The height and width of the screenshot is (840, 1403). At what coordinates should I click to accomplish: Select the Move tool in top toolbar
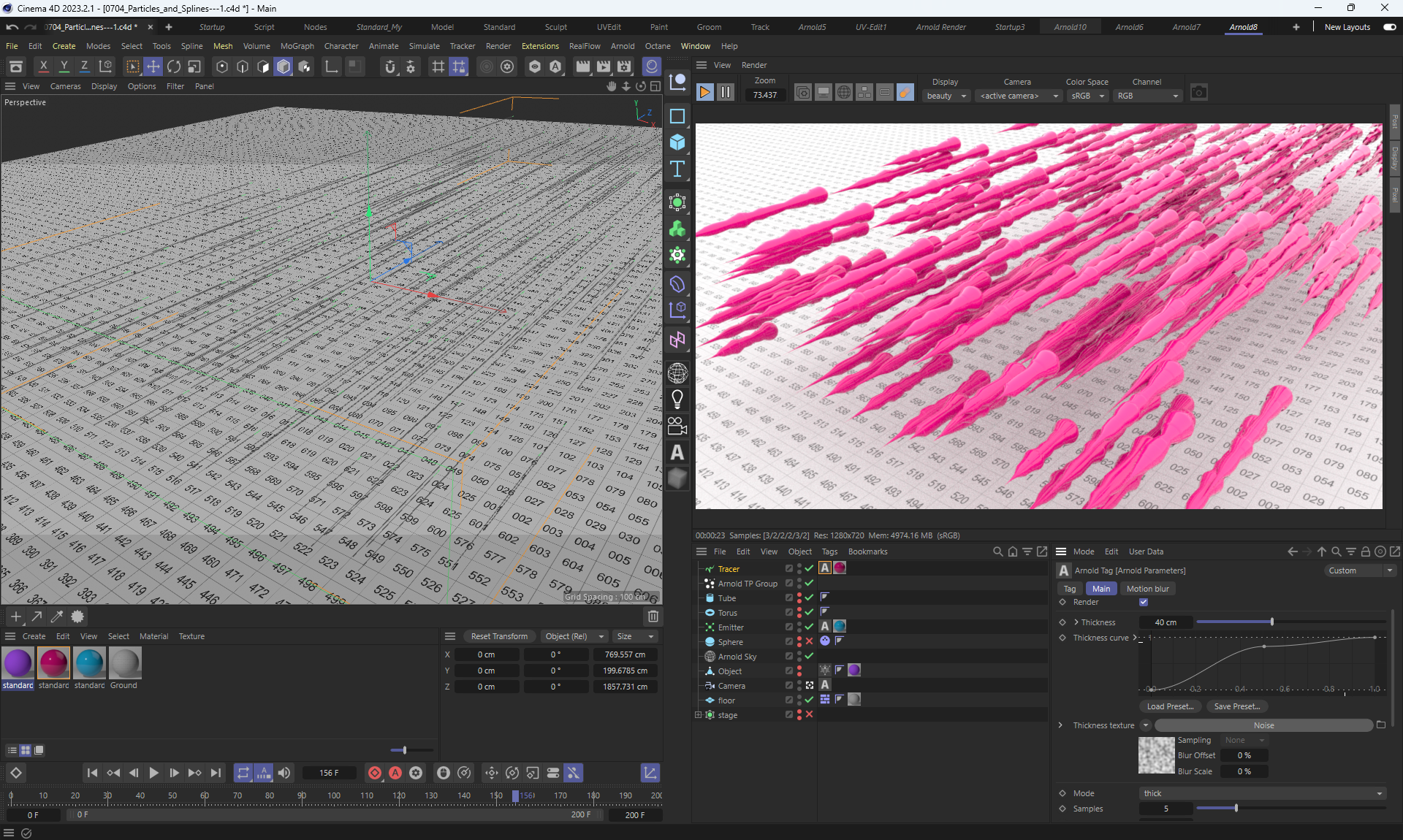153,66
